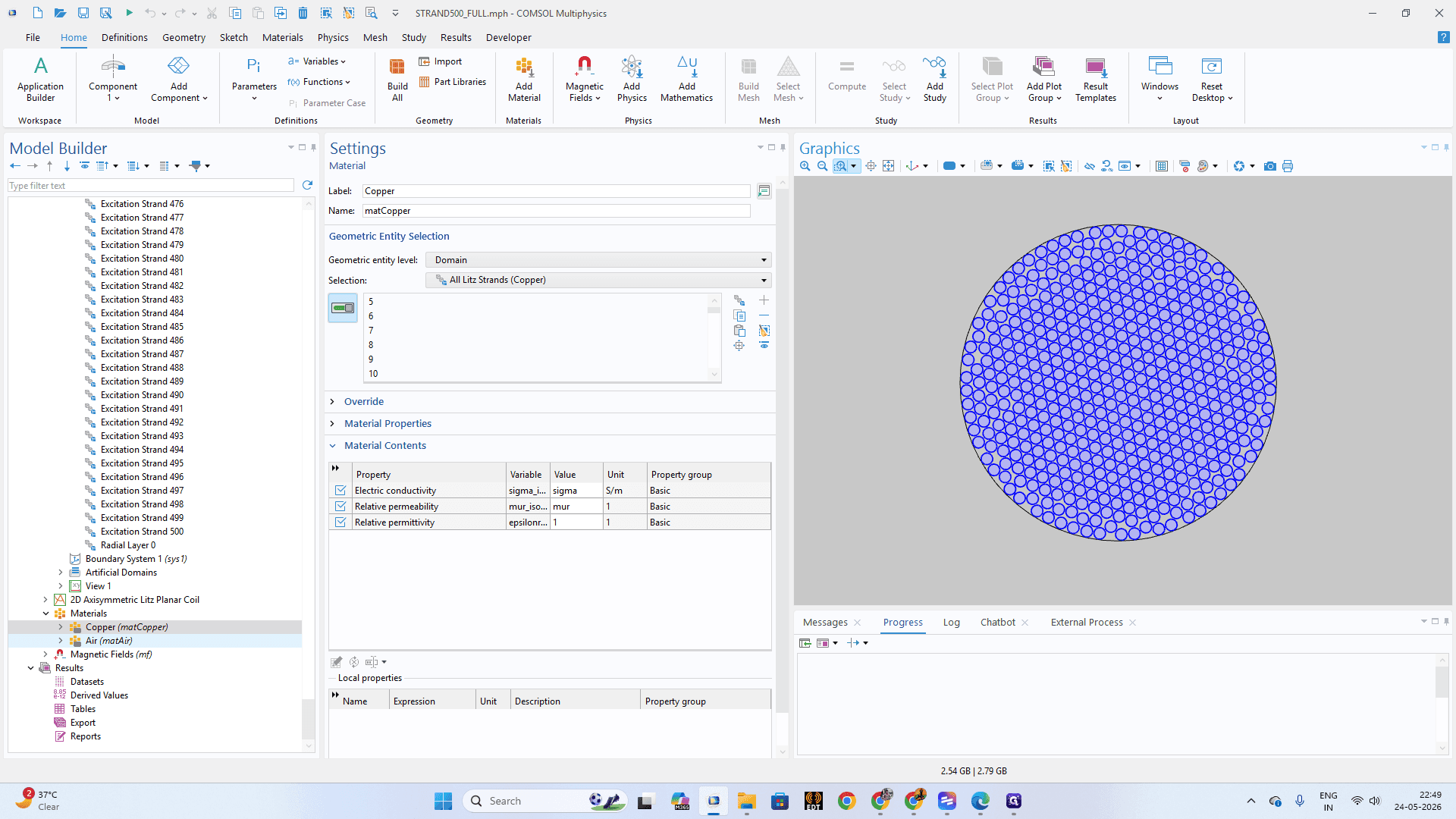The image size is (1456, 819).
Task: Click Add Study icon
Action: pyautogui.click(x=935, y=79)
